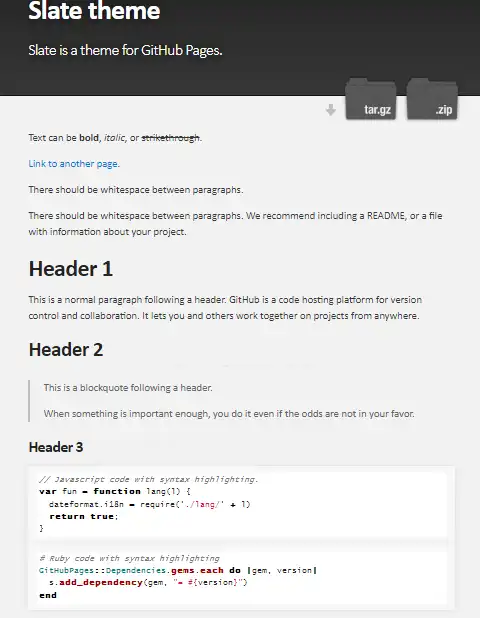
Task: Click the 'Slate theme' page title
Action: pos(94,11)
